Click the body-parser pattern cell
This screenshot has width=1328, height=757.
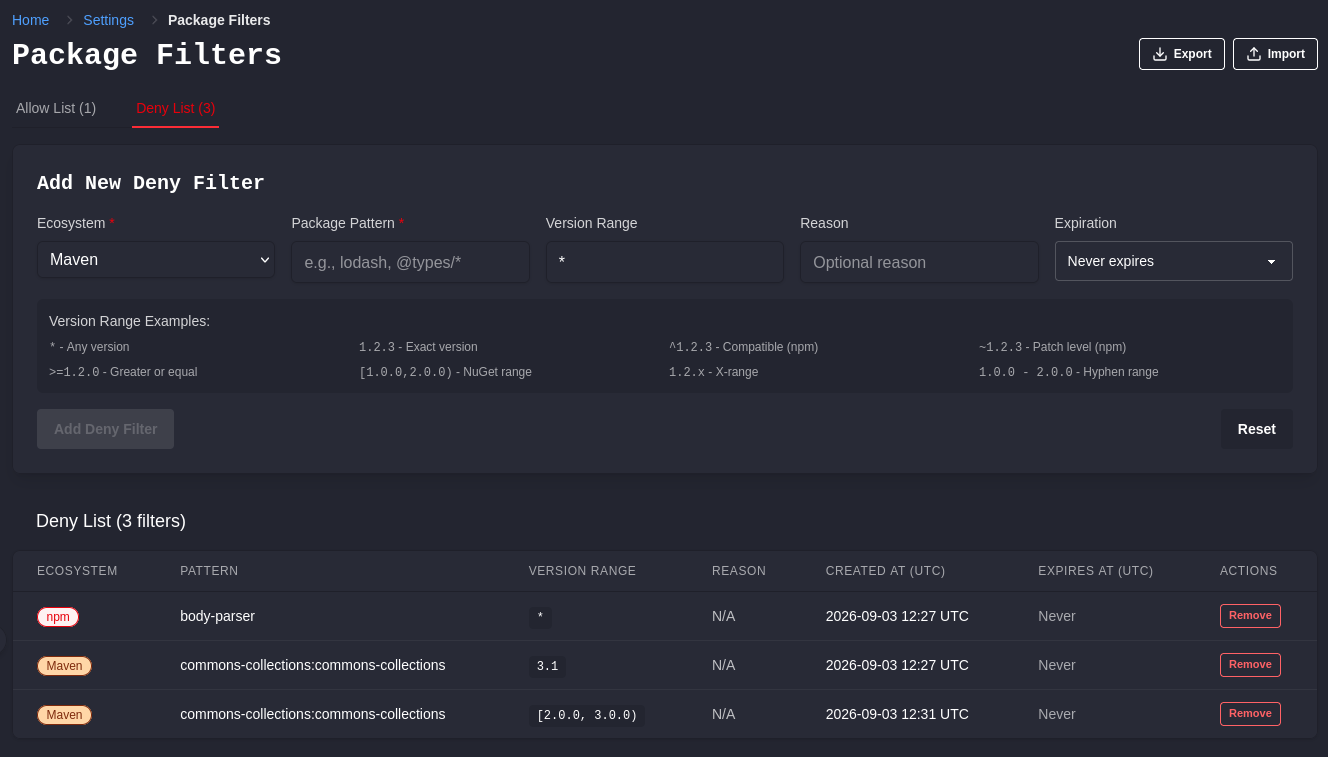pyautogui.click(x=217, y=616)
